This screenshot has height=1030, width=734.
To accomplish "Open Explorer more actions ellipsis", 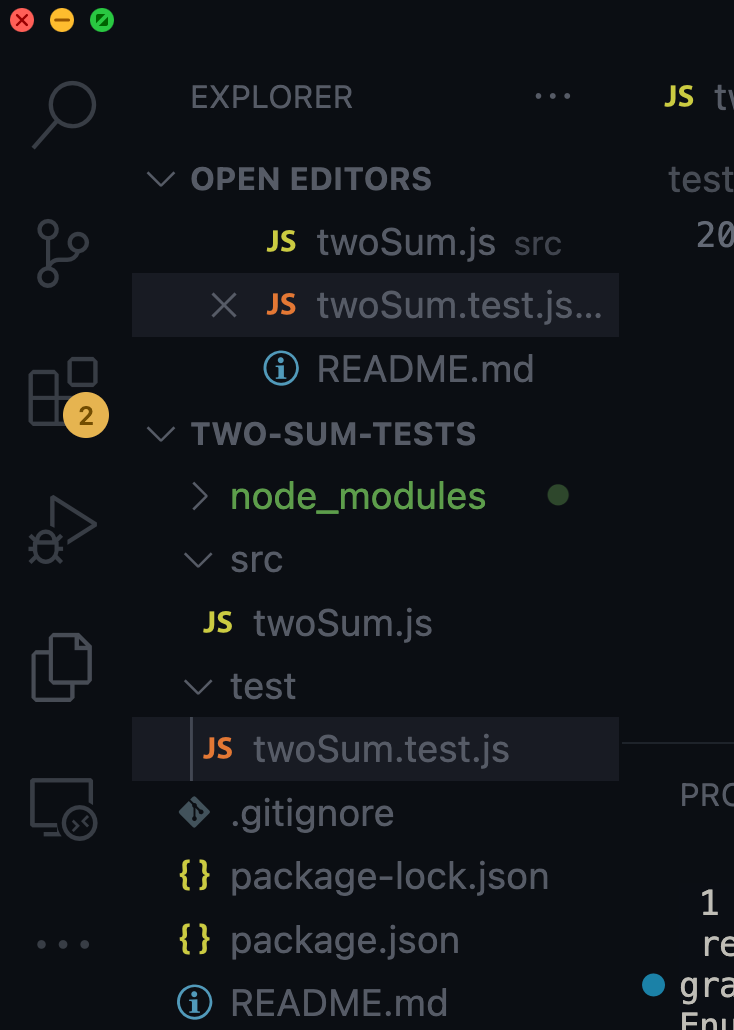I will 553,96.
